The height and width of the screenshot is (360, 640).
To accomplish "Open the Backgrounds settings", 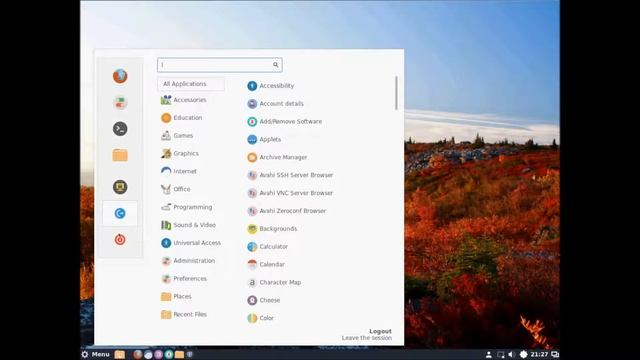I will [272, 229].
